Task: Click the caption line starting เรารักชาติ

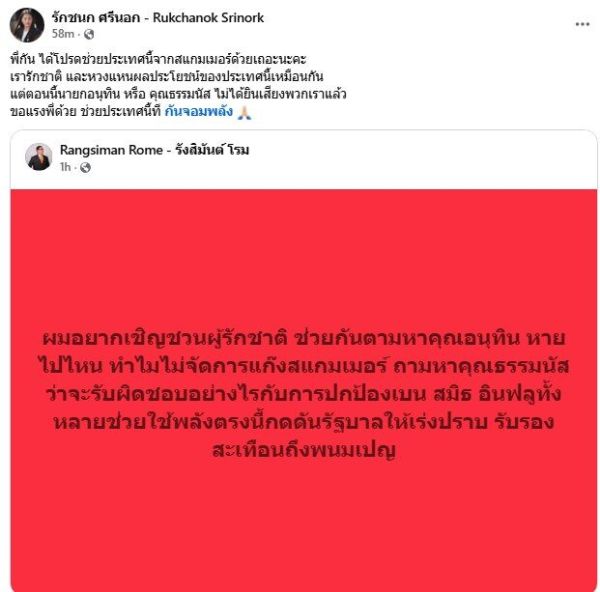Action: (x=166, y=77)
